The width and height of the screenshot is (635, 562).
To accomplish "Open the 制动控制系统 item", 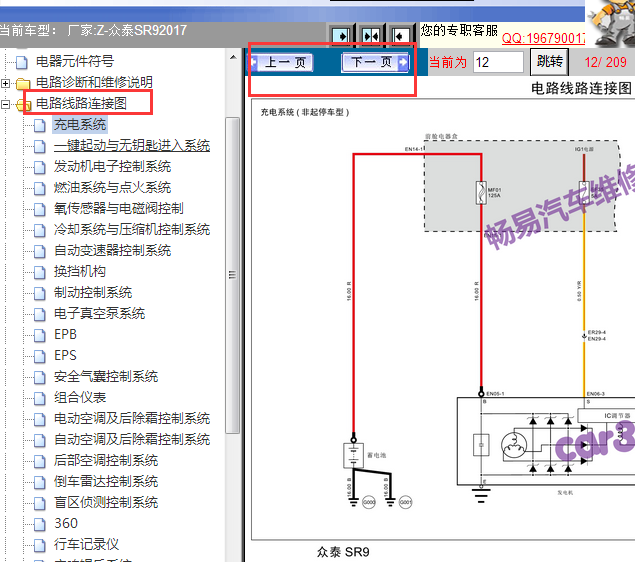I will pyautogui.click(x=93, y=292).
